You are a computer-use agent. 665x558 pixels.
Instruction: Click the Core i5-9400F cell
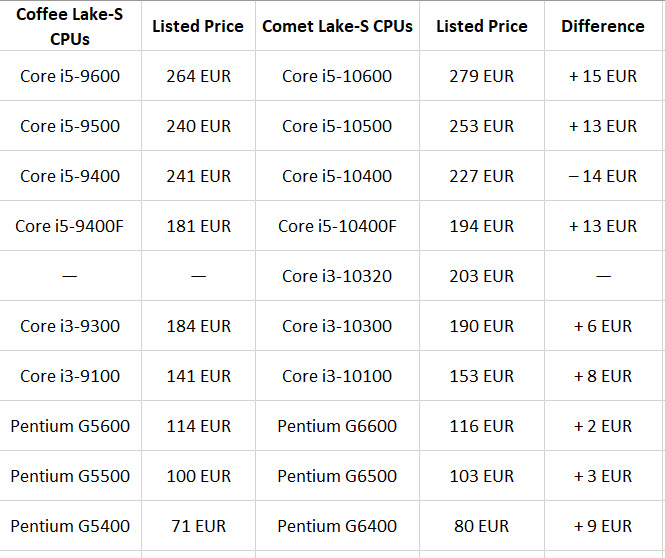[70, 226]
